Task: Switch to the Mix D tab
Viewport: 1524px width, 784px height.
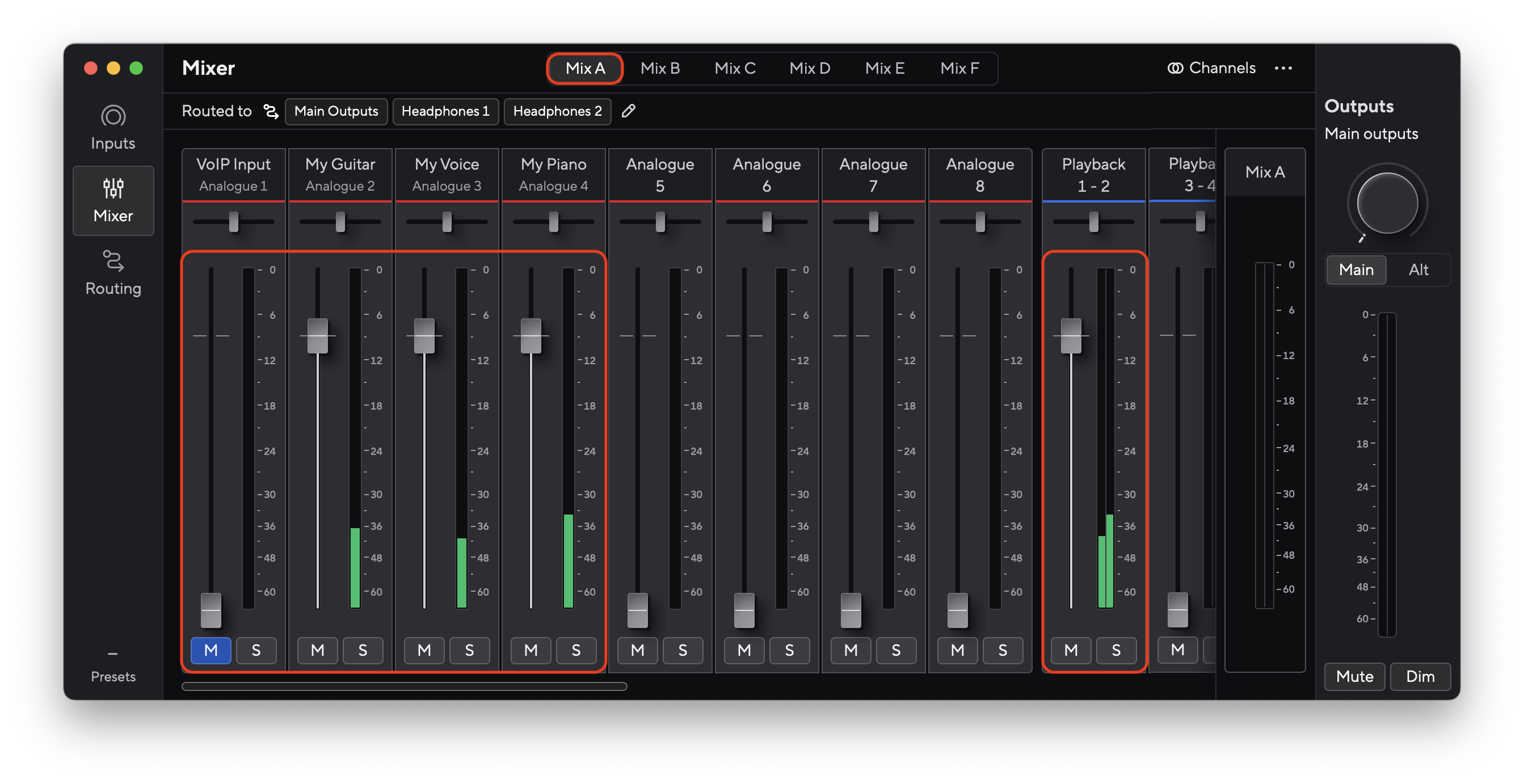Action: point(809,68)
